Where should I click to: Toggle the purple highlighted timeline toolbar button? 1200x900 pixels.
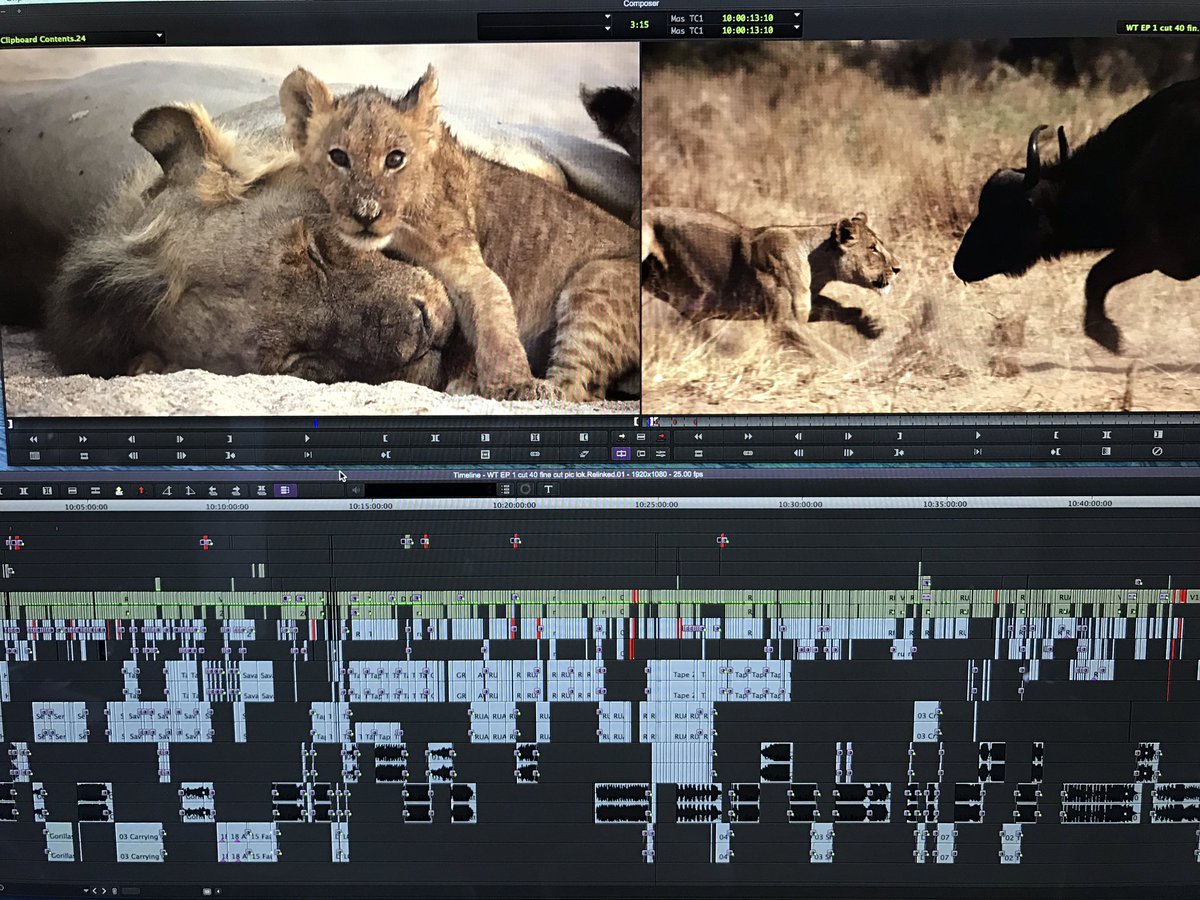(285, 490)
